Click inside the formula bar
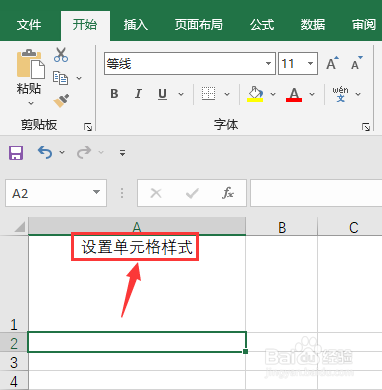Image resolution: width=382 pixels, height=390 pixels. pyautogui.click(x=316, y=193)
